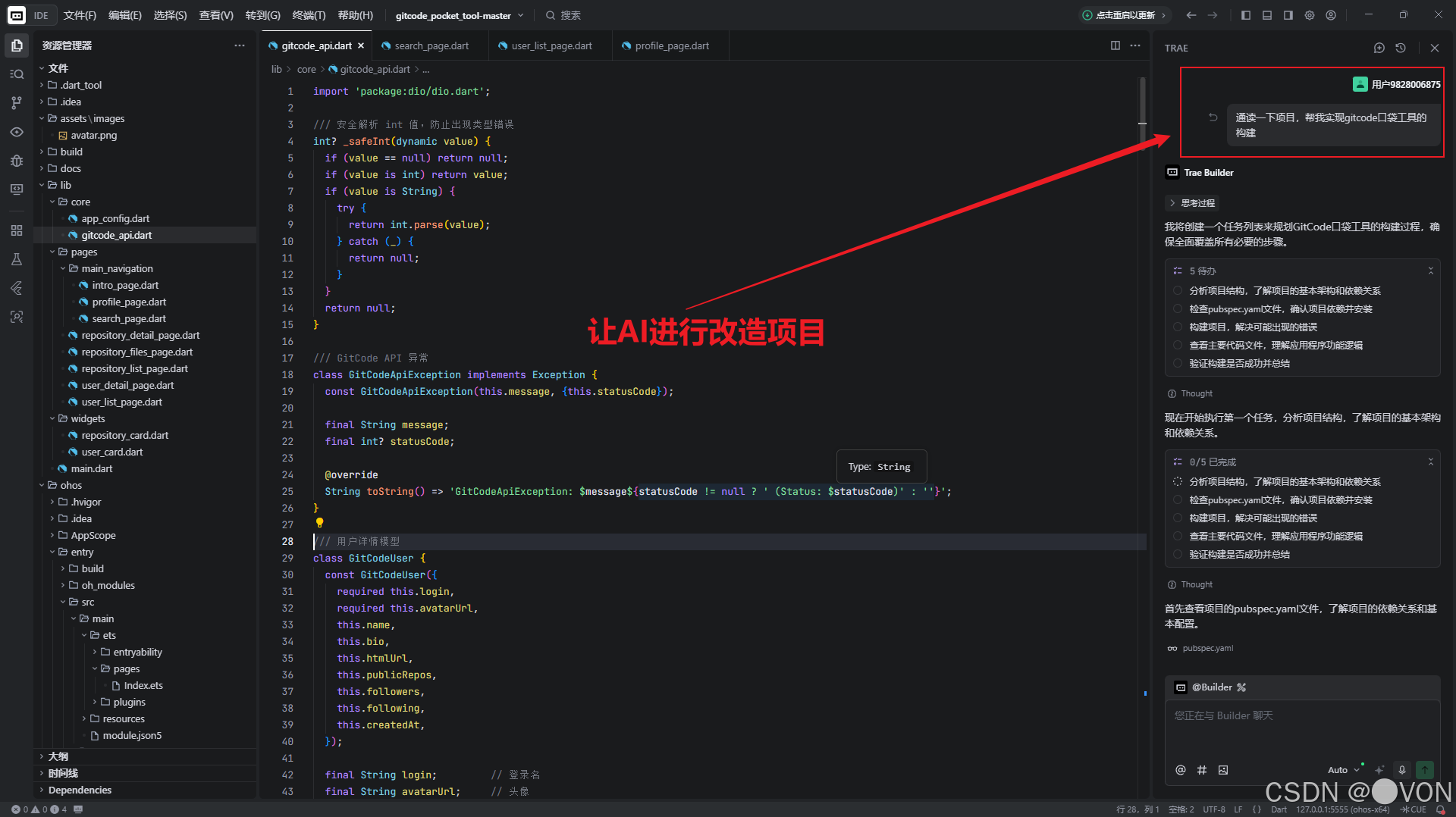
Task: Open the Run and Debug bug icon
Action: (x=17, y=161)
